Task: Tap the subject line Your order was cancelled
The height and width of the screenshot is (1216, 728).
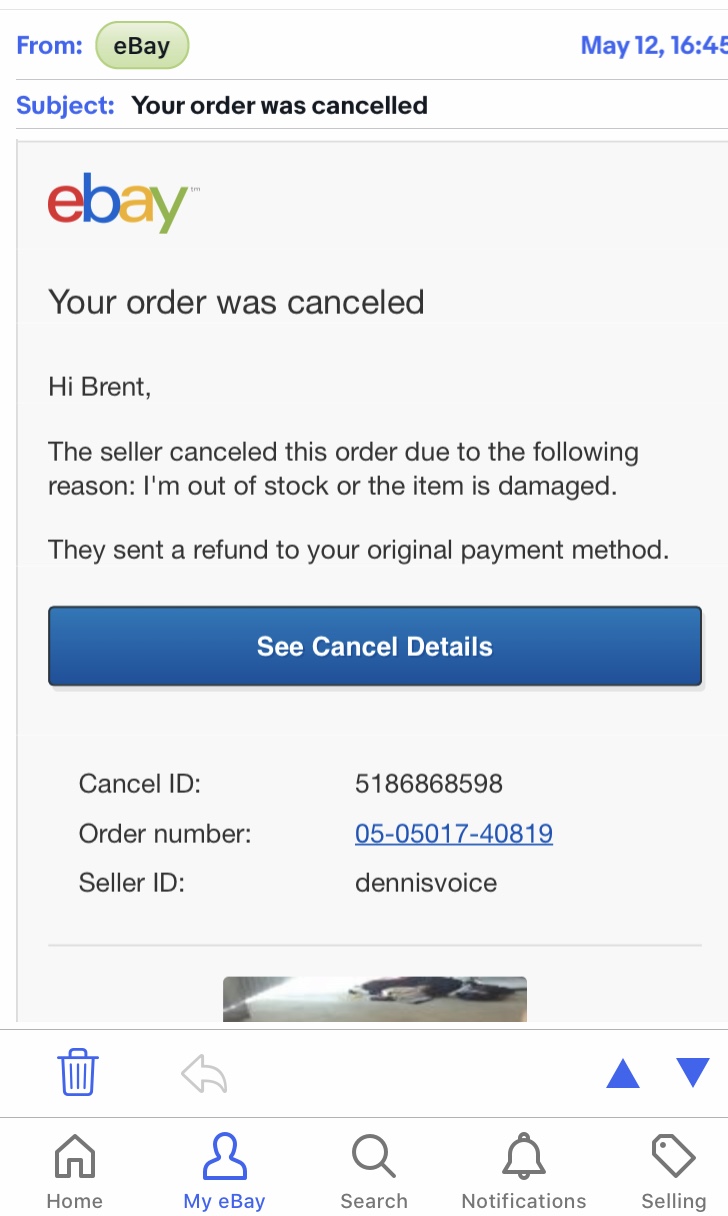Action: [x=280, y=105]
